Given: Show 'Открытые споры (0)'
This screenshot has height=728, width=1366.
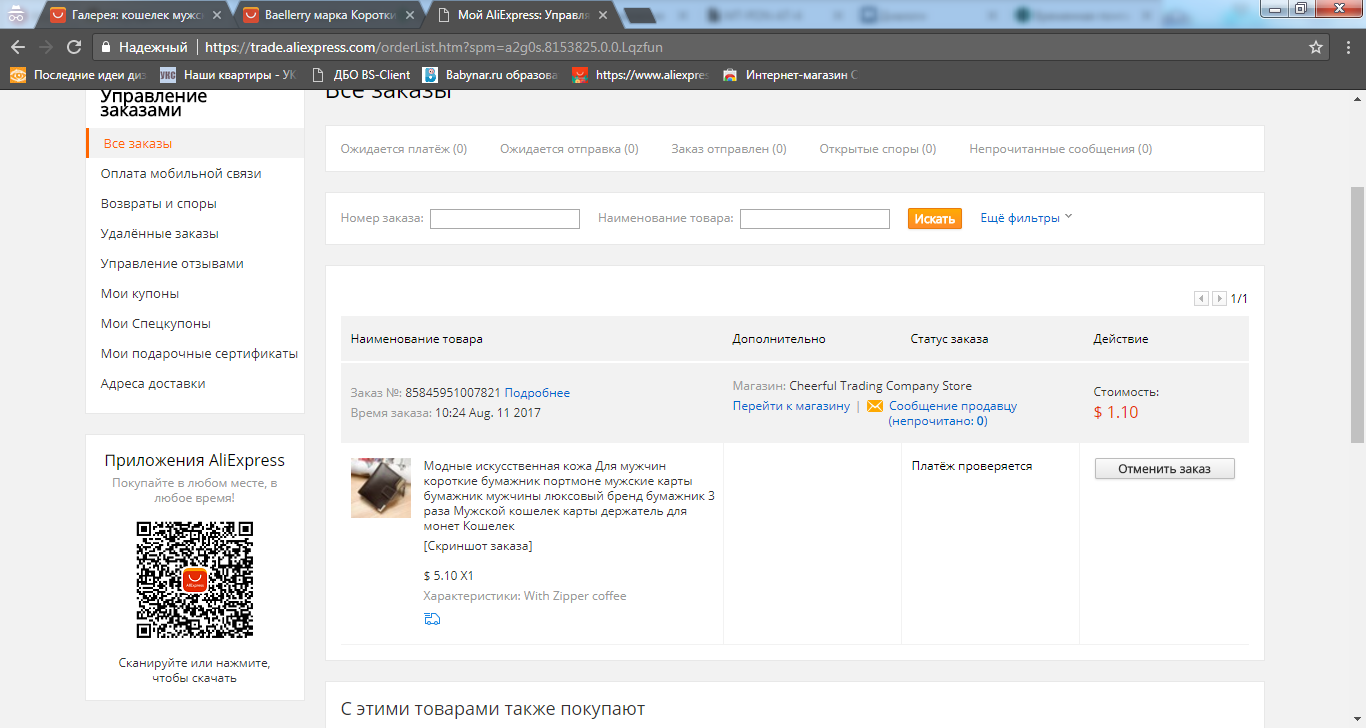Looking at the screenshot, I should pyautogui.click(x=878, y=149).
